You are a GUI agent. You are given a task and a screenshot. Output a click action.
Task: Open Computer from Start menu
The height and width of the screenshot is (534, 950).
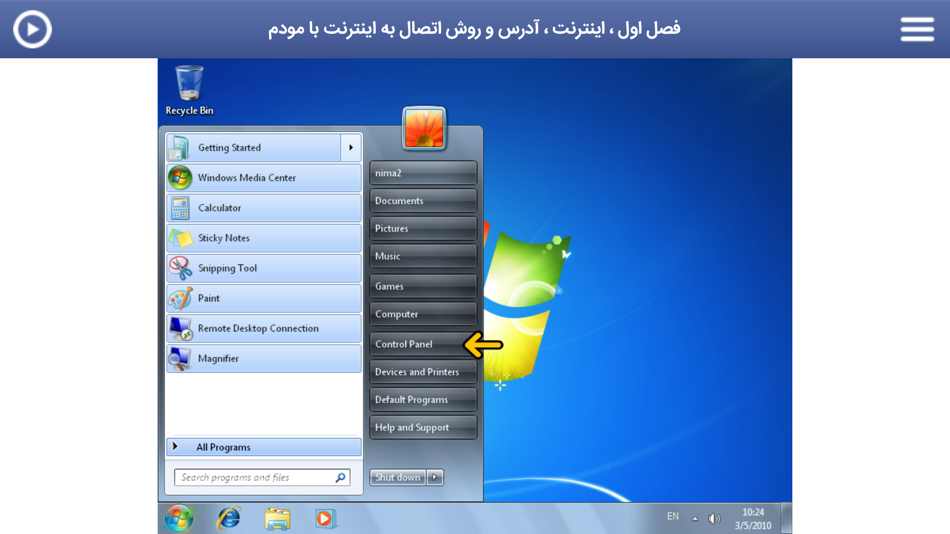pyautogui.click(x=423, y=314)
